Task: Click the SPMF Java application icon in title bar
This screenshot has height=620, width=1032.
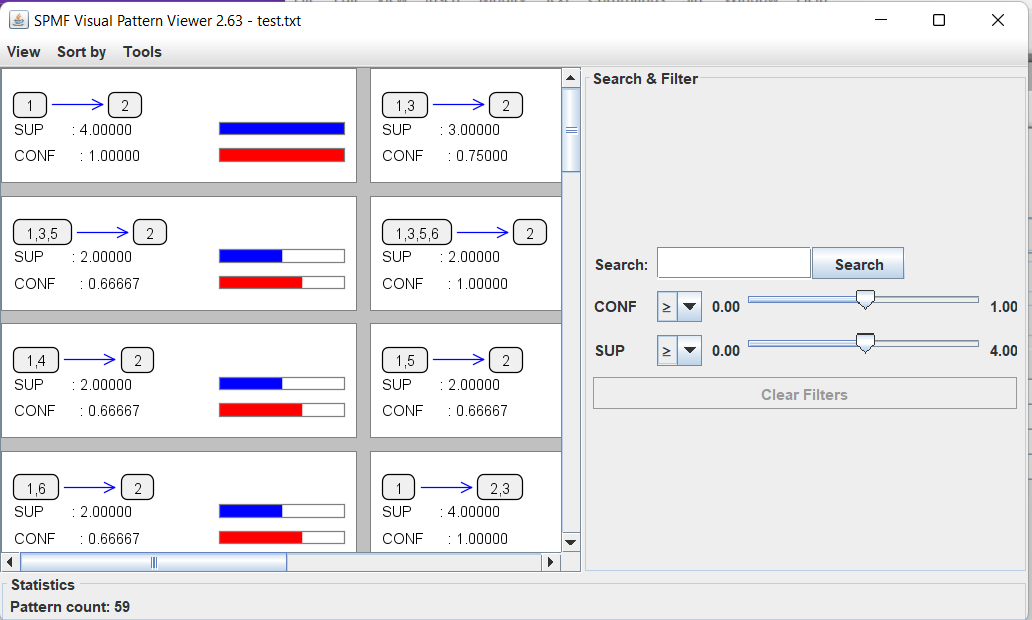Action: click(x=18, y=20)
